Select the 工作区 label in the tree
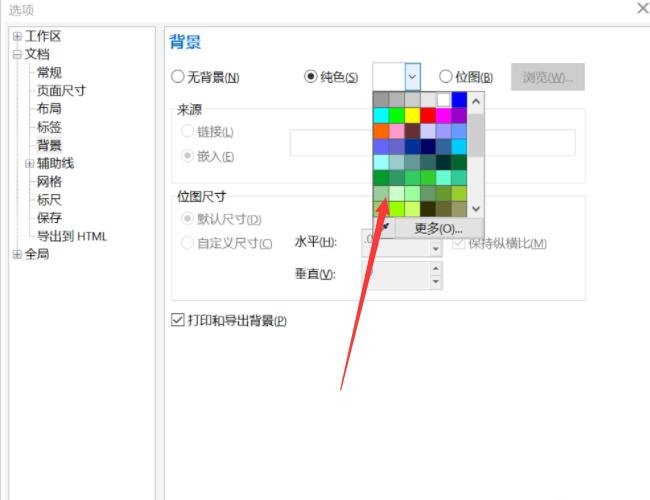Image resolution: width=650 pixels, height=500 pixels. click(x=43, y=36)
